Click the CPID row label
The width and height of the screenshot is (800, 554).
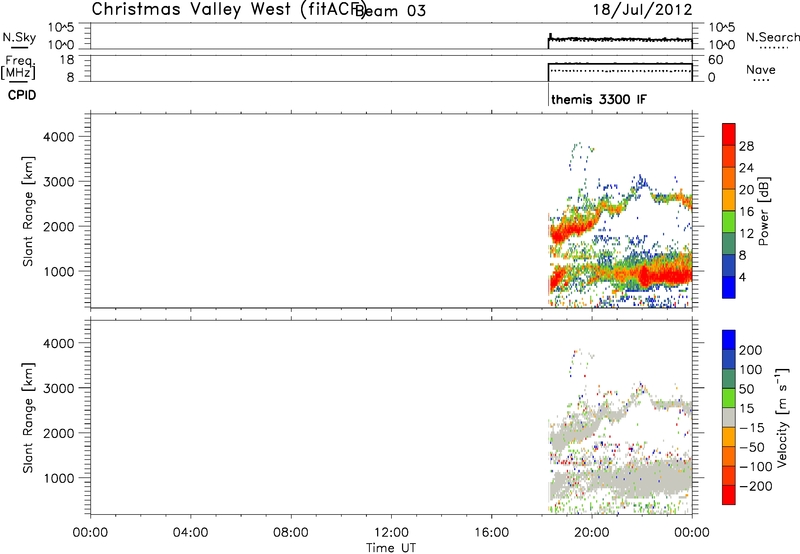22,95
